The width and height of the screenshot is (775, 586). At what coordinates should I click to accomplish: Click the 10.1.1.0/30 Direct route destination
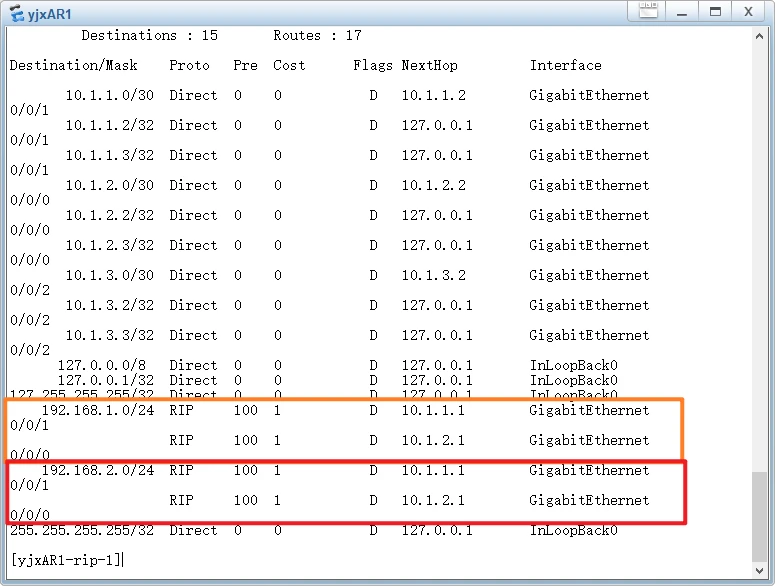(x=109, y=95)
